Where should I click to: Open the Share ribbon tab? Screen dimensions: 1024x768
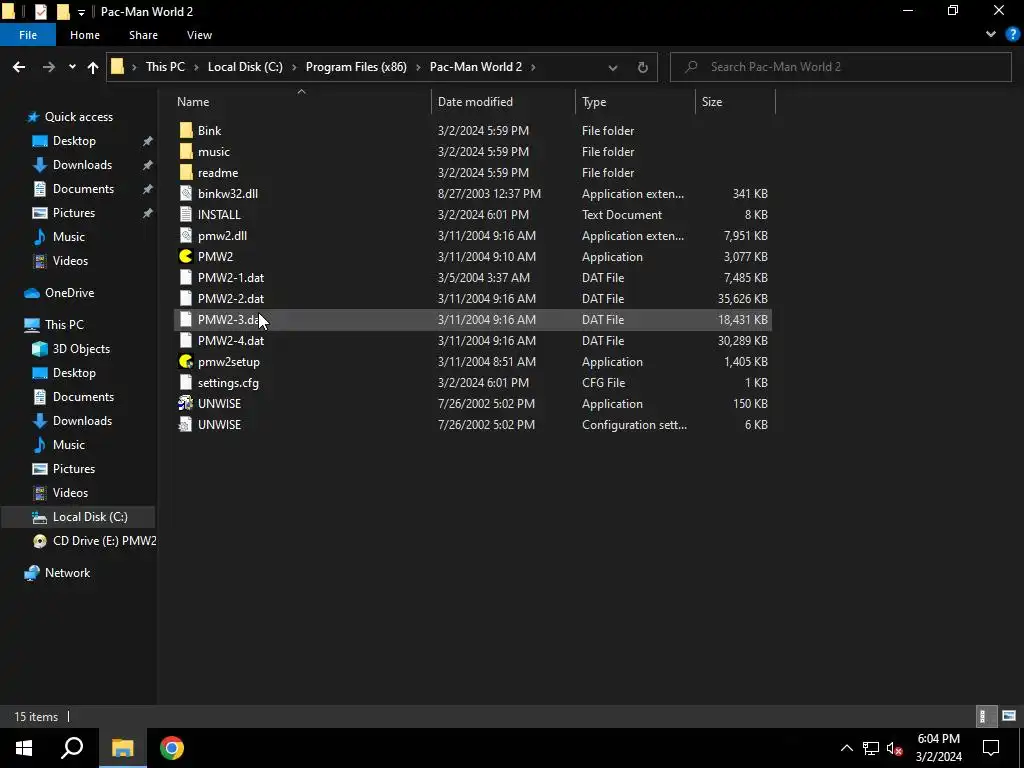[x=143, y=35]
